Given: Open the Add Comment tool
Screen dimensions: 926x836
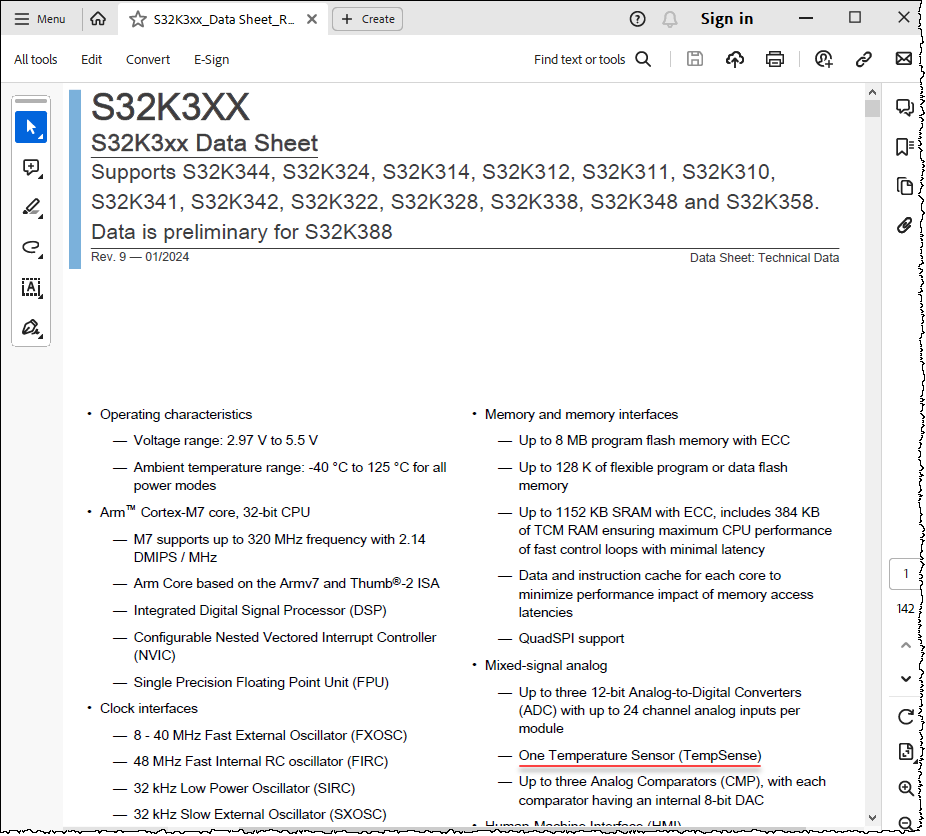Looking at the screenshot, I should coord(31,168).
